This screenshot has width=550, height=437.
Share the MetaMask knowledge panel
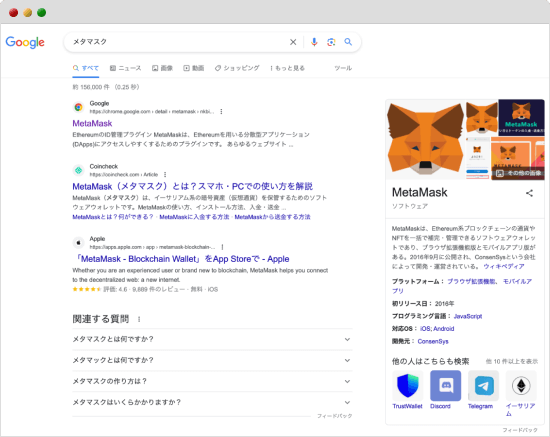529,193
